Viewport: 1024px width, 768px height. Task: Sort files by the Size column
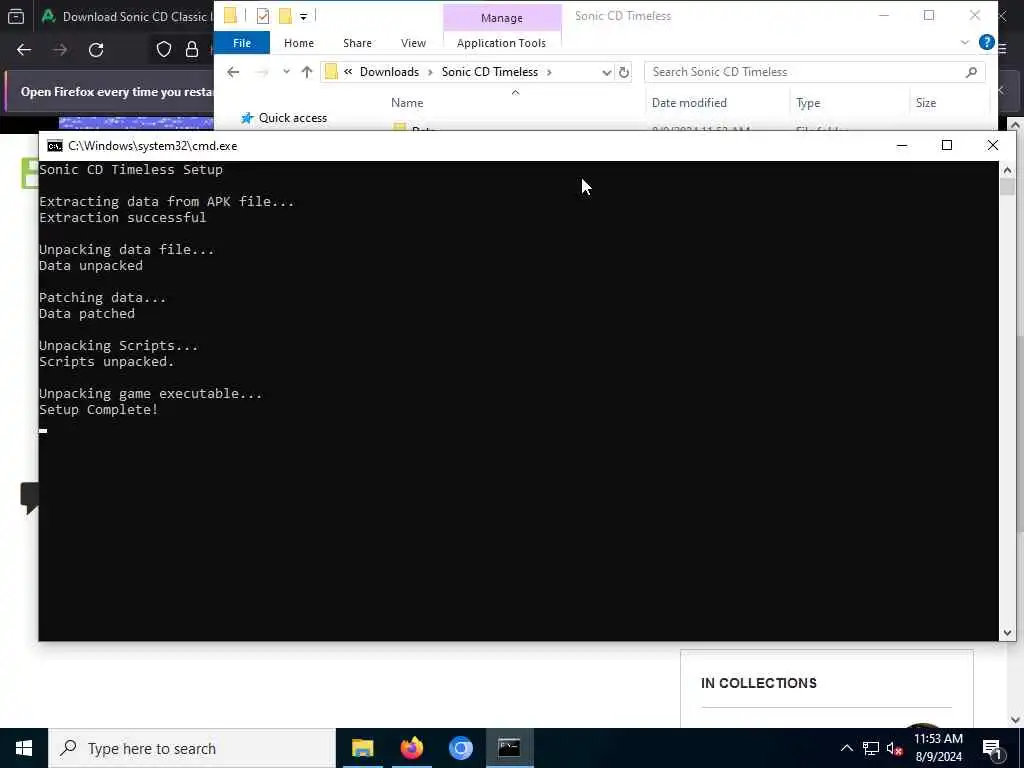(x=925, y=103)
